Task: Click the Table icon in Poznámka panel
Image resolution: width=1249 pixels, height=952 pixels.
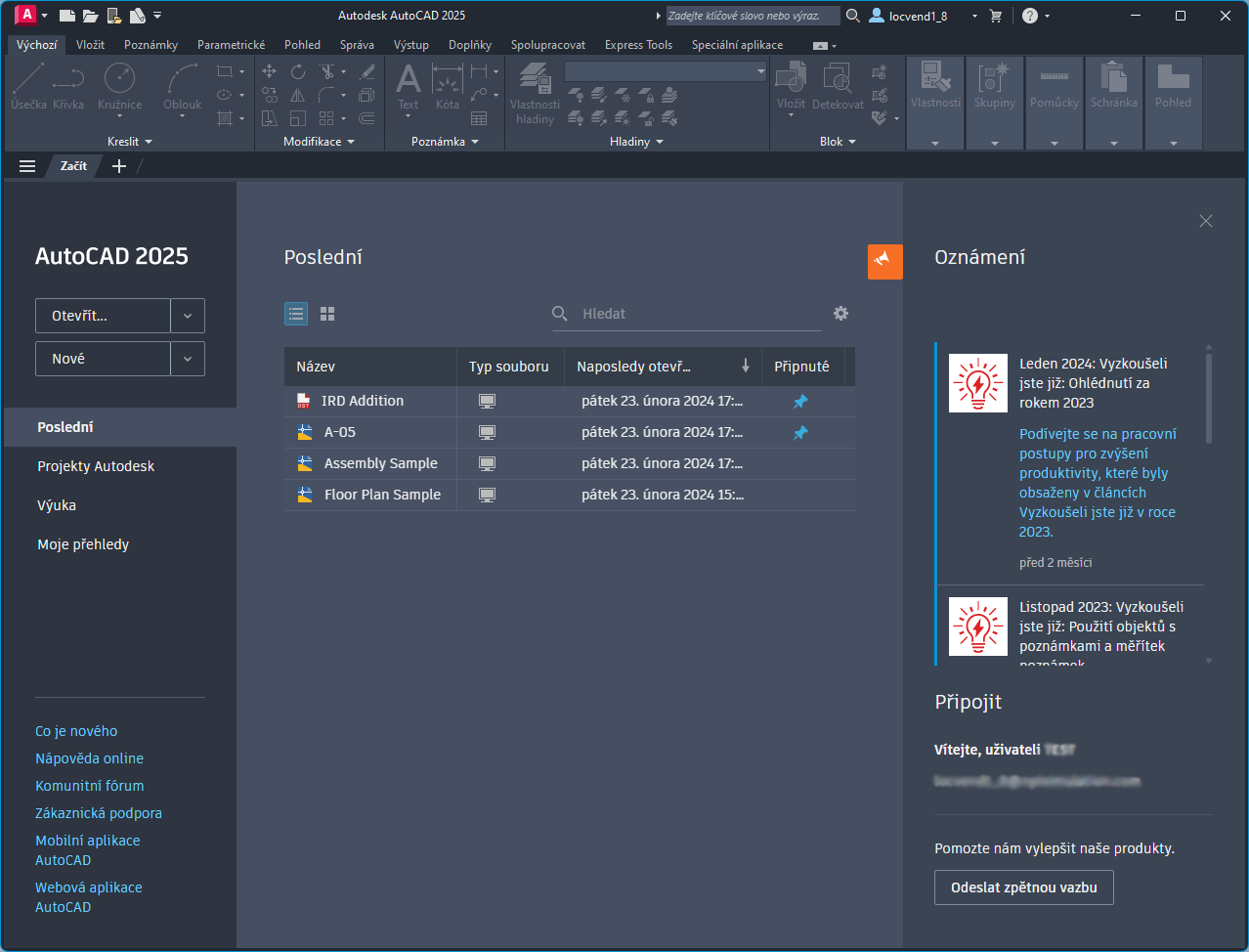Action: pyautogui.click(x=479, y=118)
